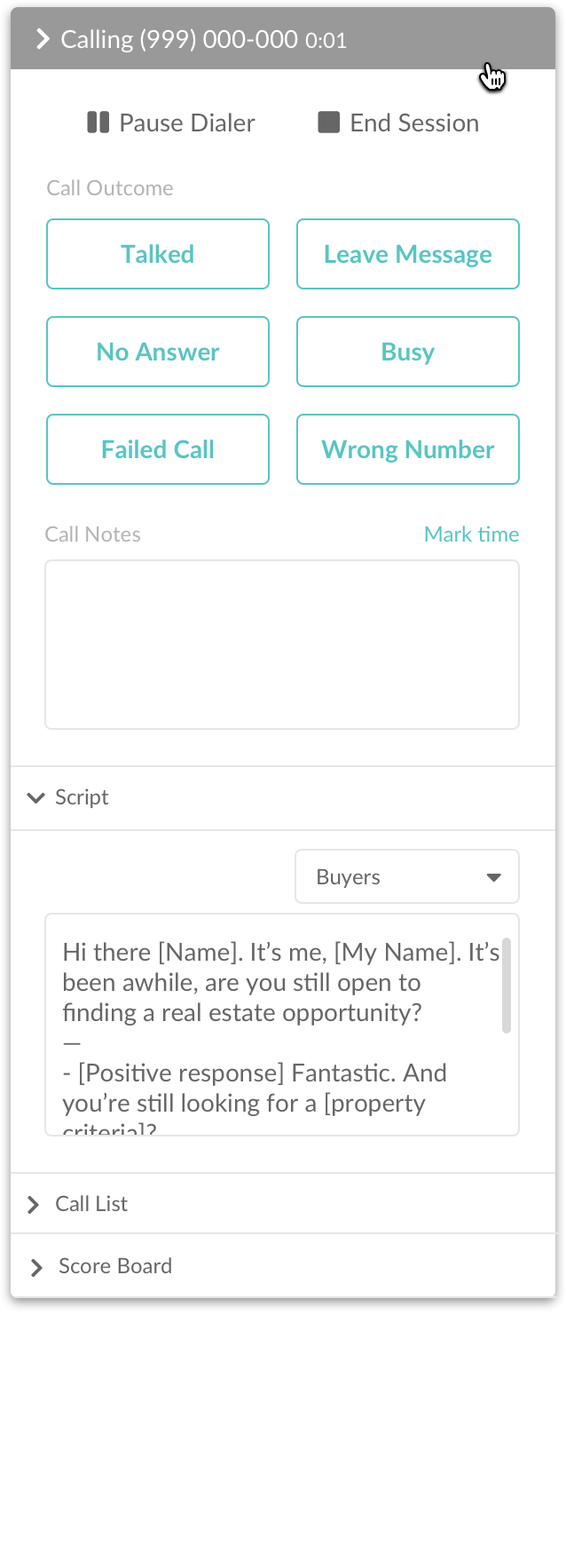The height and width of the screenshot is (1568, 566).
Task: Open the Buyers script dropdown
Action: [407, 876]
